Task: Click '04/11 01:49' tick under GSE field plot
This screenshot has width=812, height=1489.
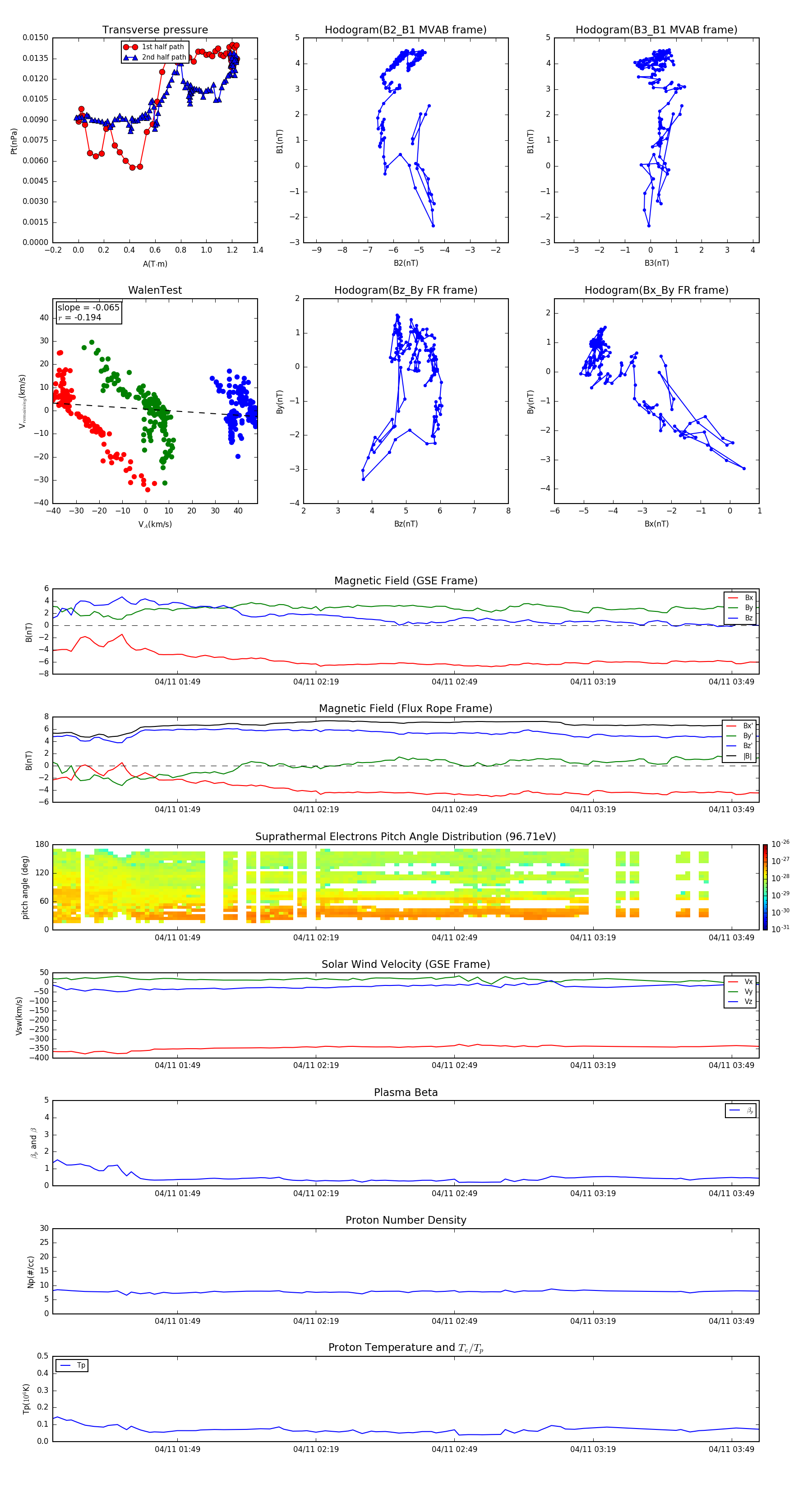Action: pyautogui.click(x=177, y=682)
